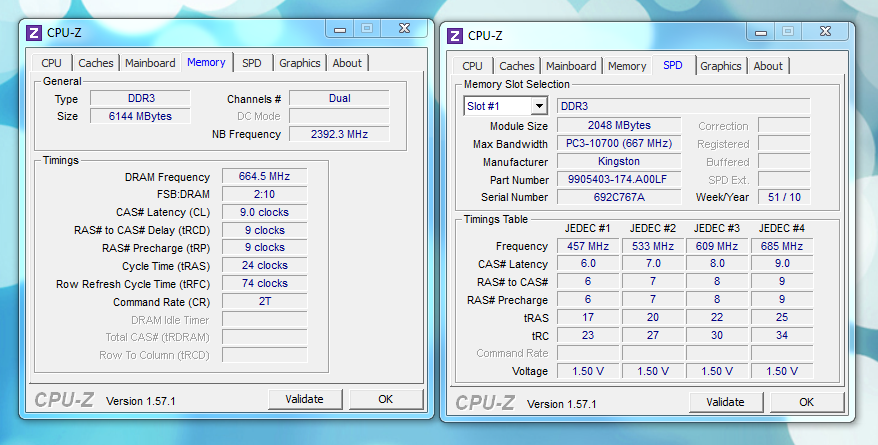
Task: Click Serial Number 692C767A value
Action: pyautogui.click(x=619, y=197)
